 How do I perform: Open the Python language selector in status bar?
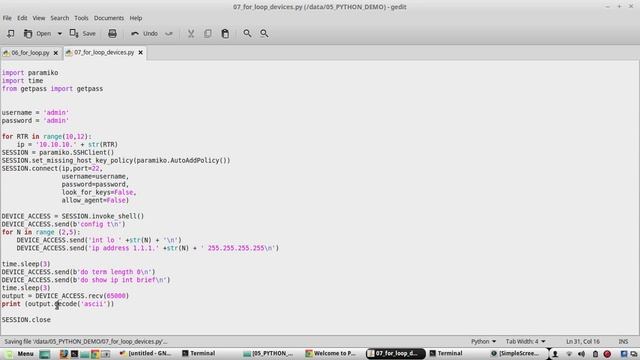pos(483,341)
